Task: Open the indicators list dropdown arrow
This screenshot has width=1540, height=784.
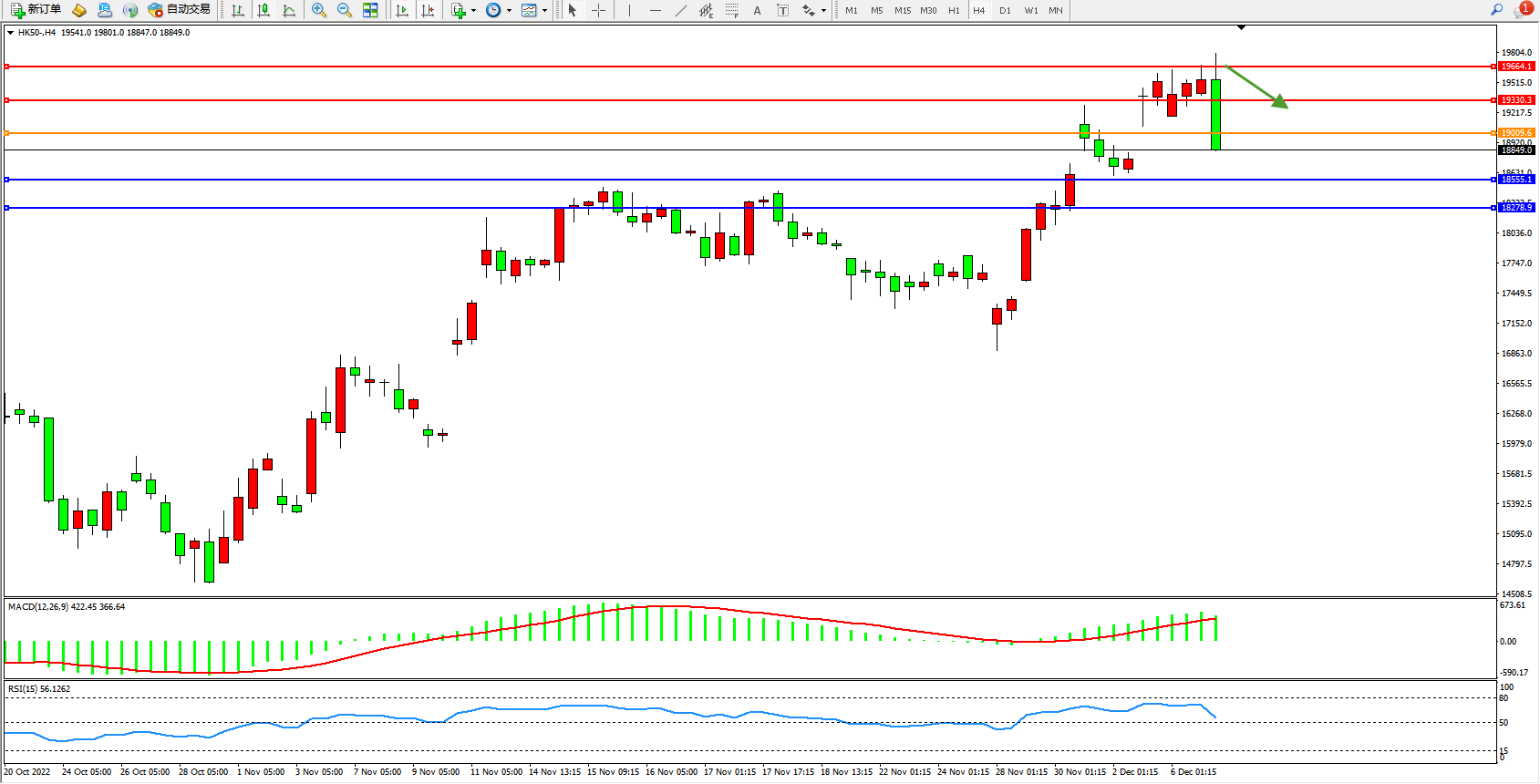Action: coord(473,11)
